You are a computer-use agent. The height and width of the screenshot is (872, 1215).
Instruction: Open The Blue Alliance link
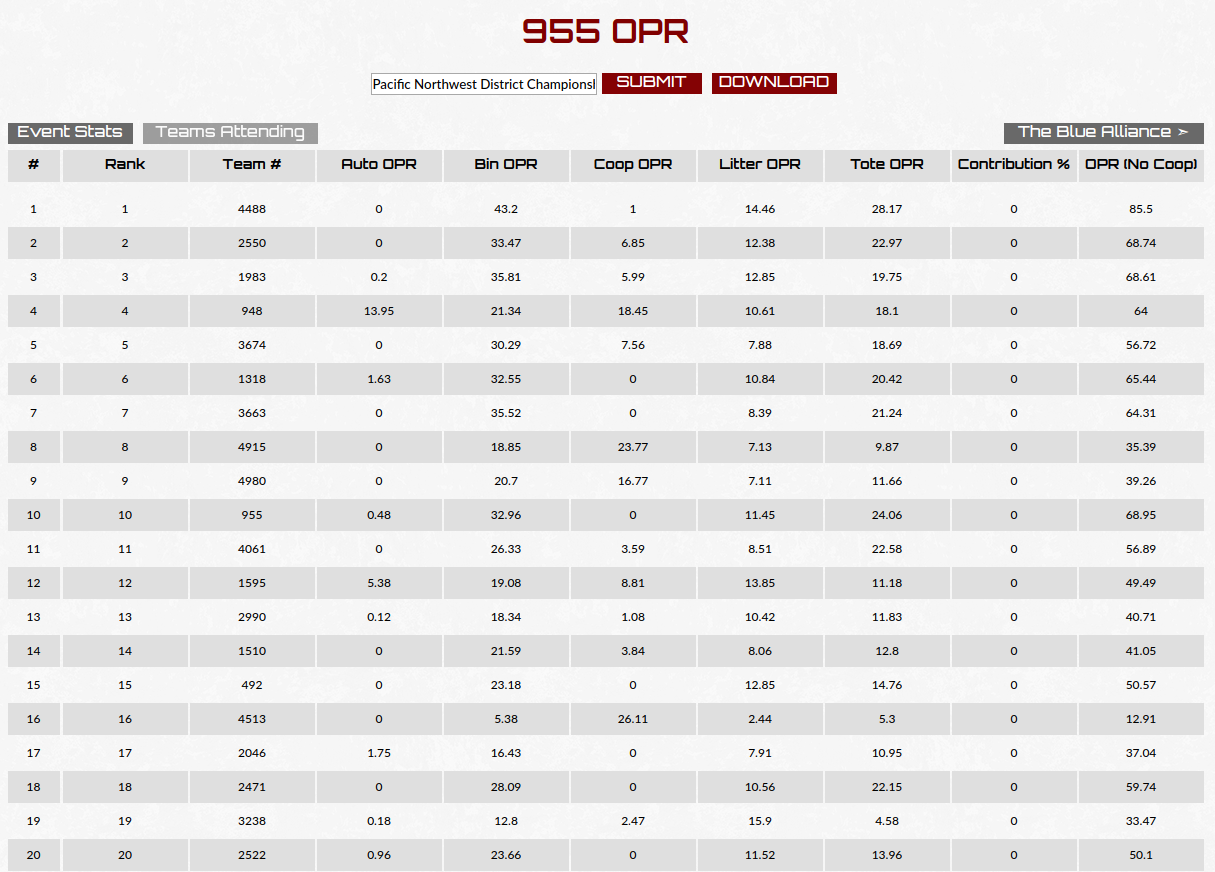(x=1104, y=133)
